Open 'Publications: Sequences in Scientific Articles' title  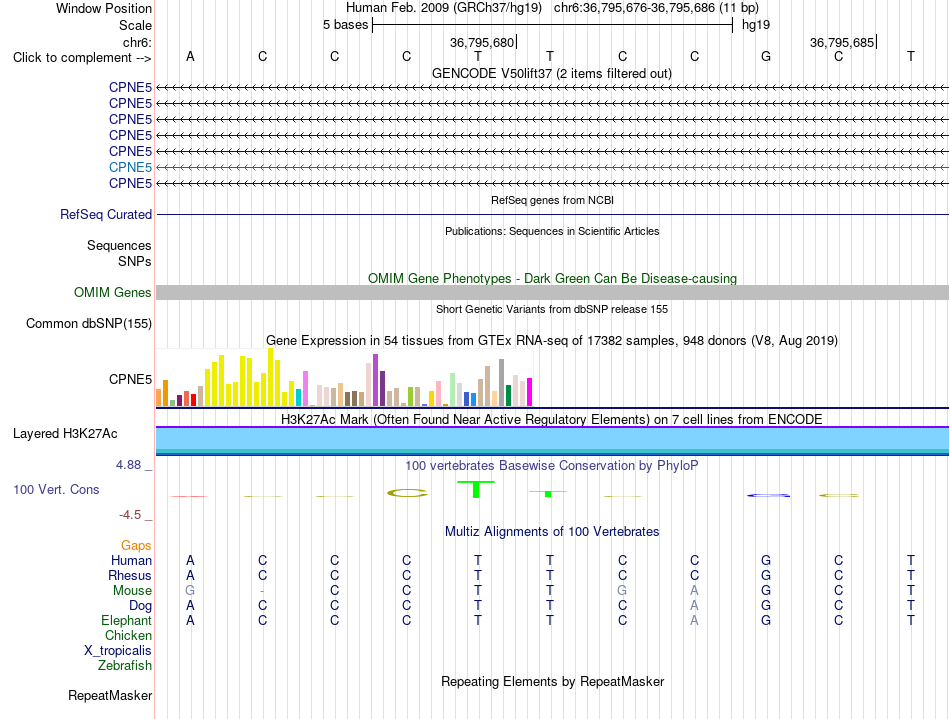click(x=552, y=231)
